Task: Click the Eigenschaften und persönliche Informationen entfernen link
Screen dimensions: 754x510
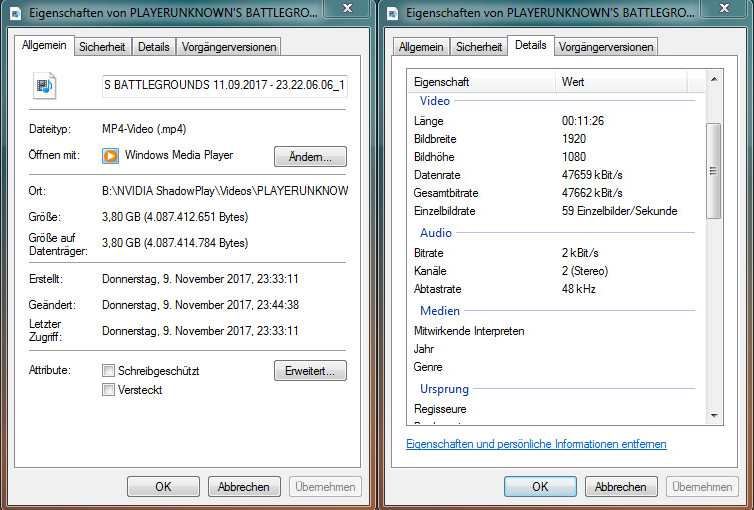Action: pos(536,444)
